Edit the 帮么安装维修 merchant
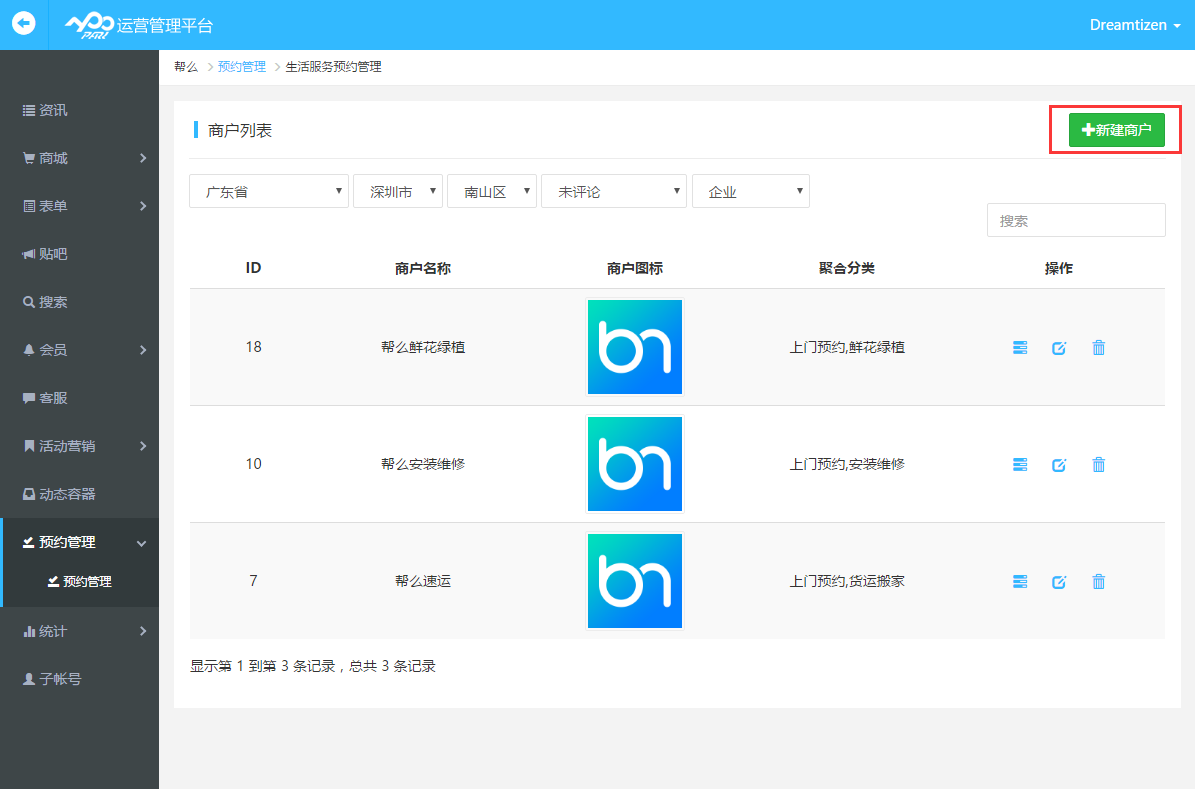 coord(1059,464)
